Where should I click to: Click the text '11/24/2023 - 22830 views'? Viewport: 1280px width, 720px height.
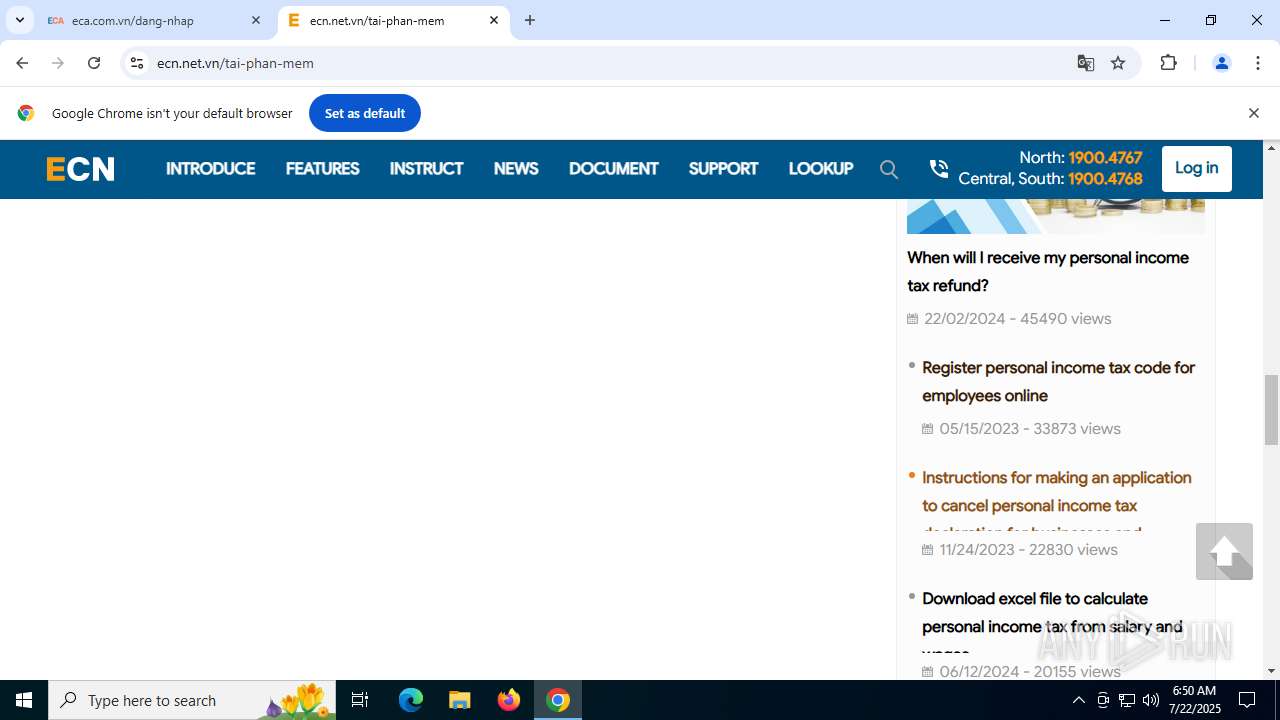tap(1028, 550)
